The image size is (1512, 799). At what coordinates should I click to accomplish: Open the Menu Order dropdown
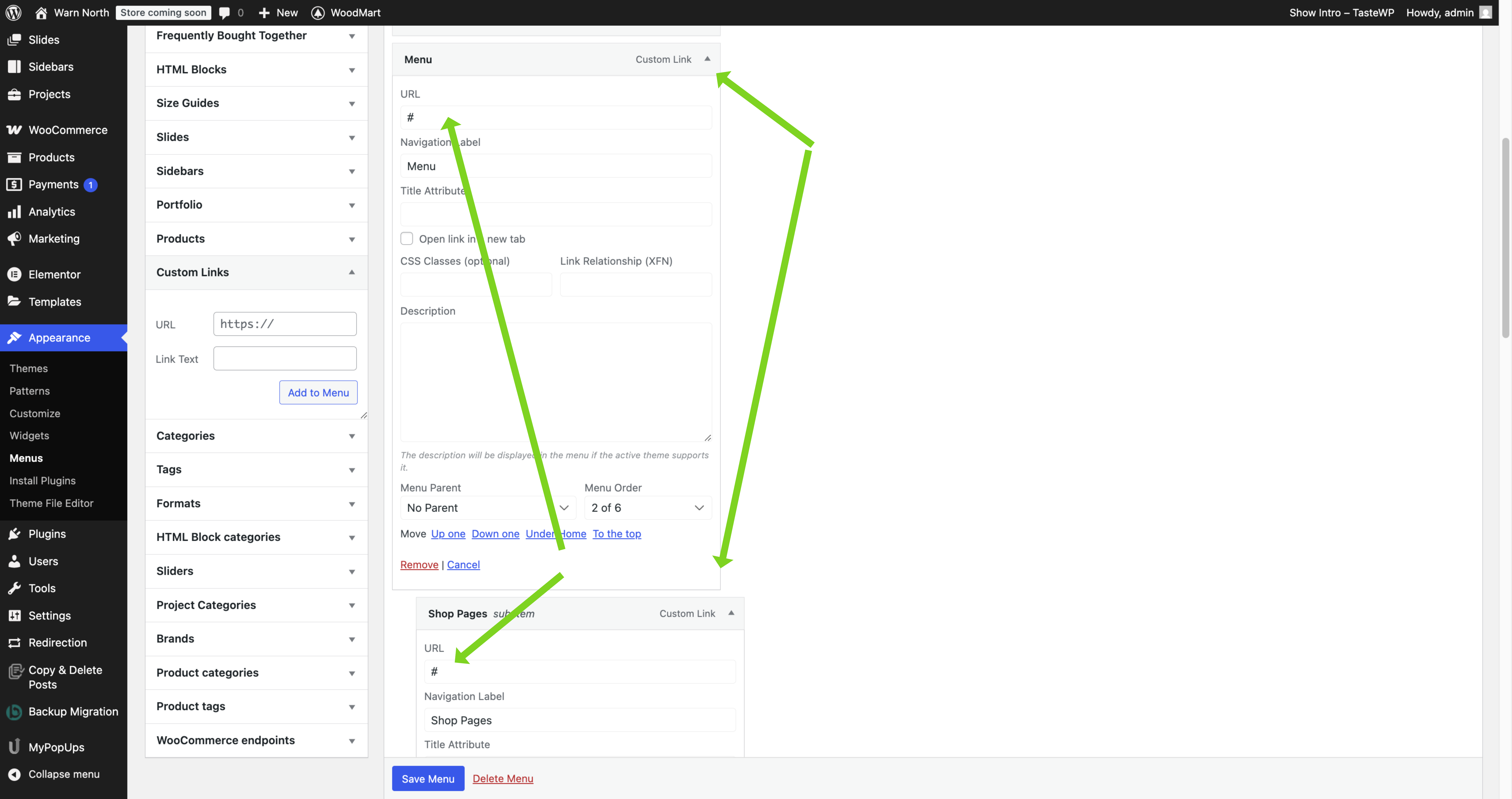648,508
